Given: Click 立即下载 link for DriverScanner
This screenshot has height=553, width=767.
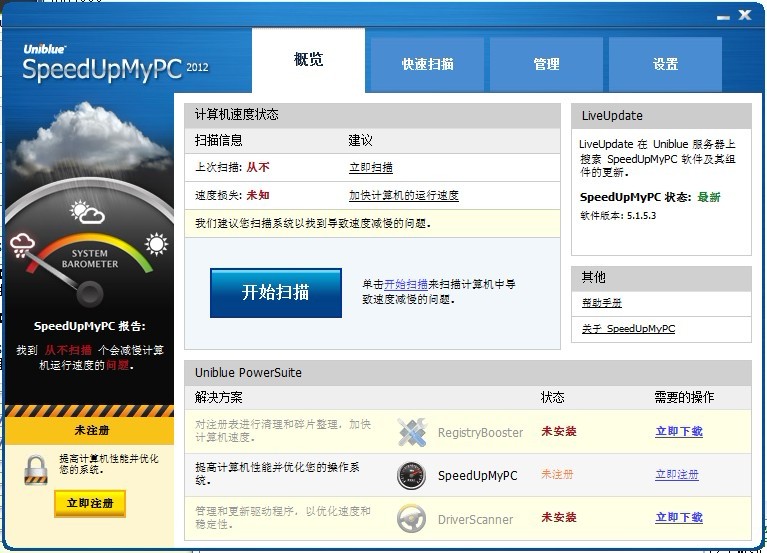Looking at the screenshot, I should 678,518.
